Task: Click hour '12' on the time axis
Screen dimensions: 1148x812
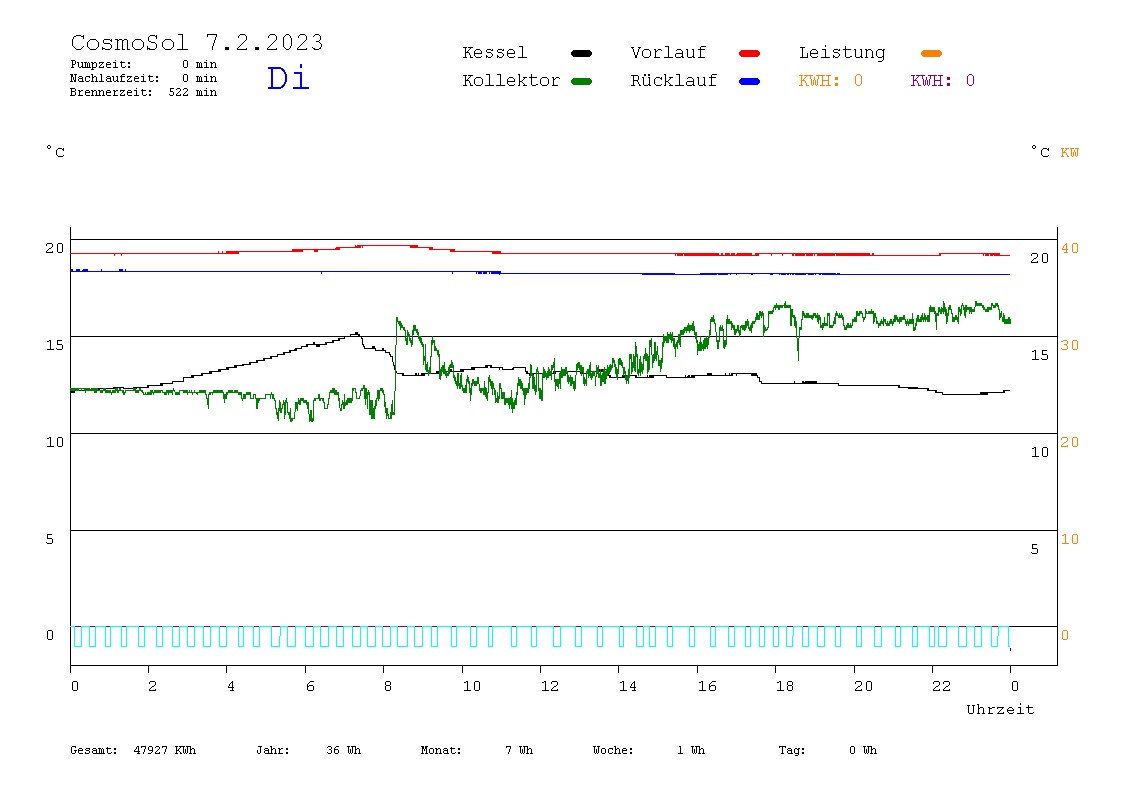Action: click(550, 686)
